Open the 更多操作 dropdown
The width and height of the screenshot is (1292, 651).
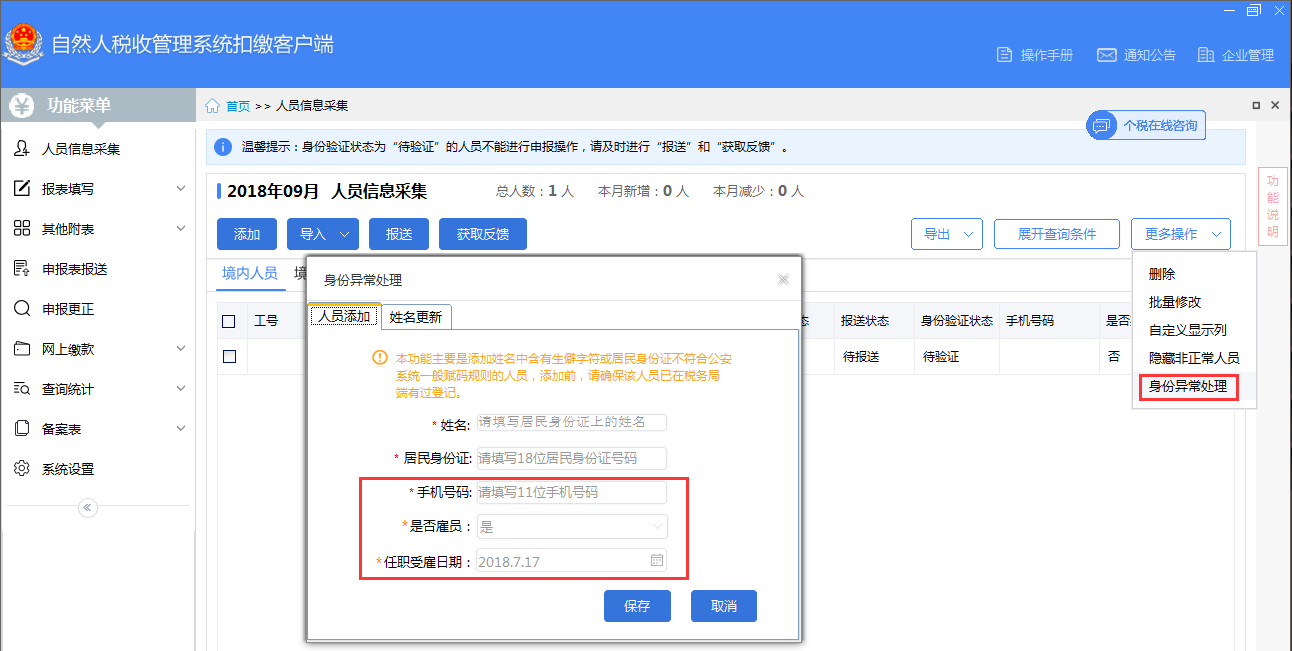[x=1181, y=234]
